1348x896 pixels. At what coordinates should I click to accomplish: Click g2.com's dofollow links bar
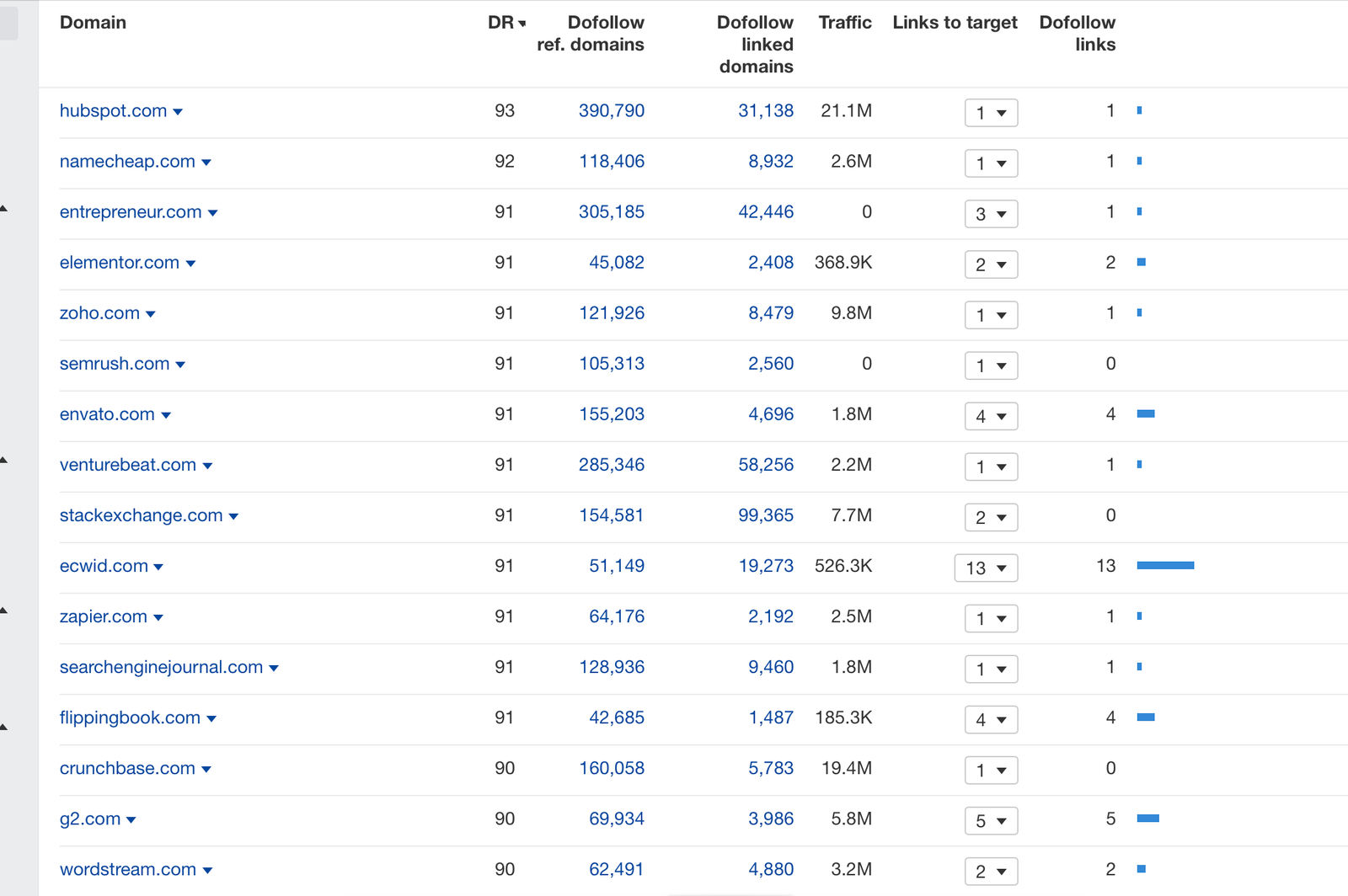coord(1147,818)
